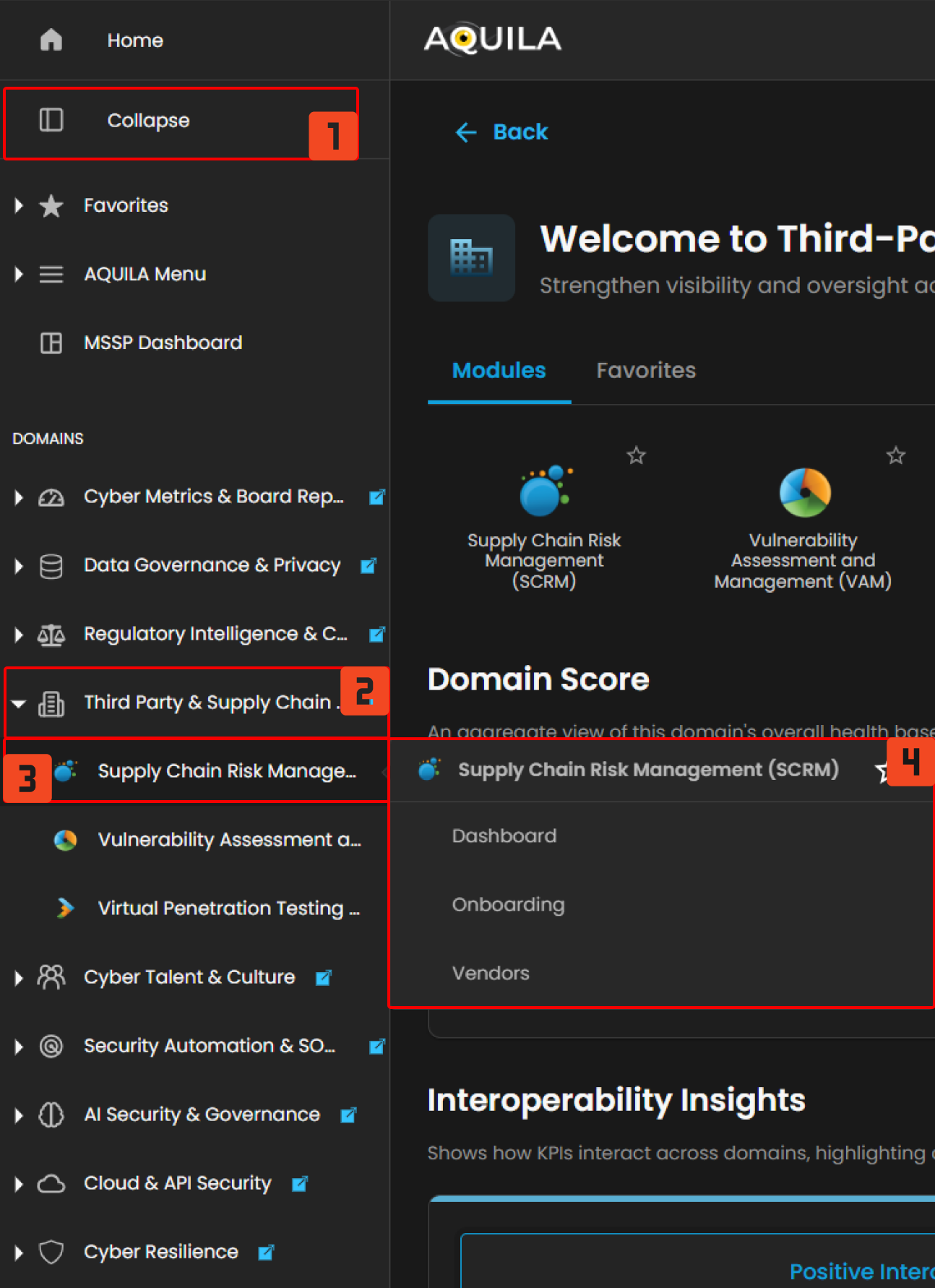Switch to the Favorites tab
Image resolution: width=935 pixels, height=1288 pixels.
646,370
